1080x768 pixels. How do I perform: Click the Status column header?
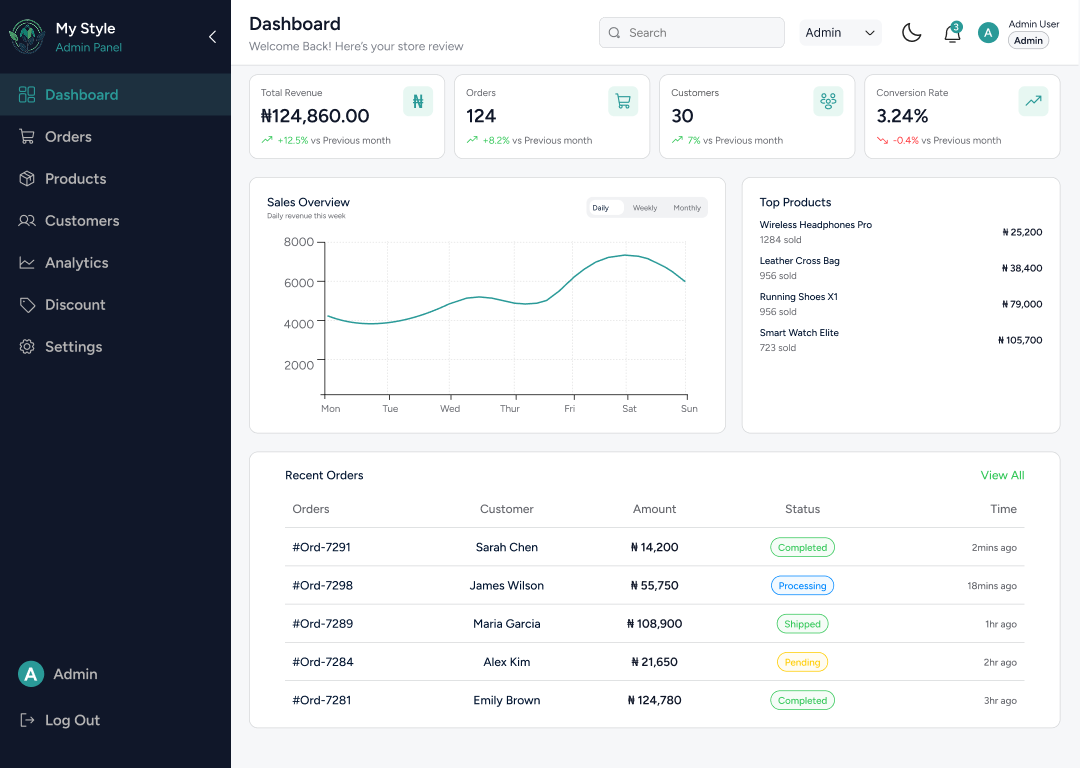pyautogui.click(x=802, y=509)
